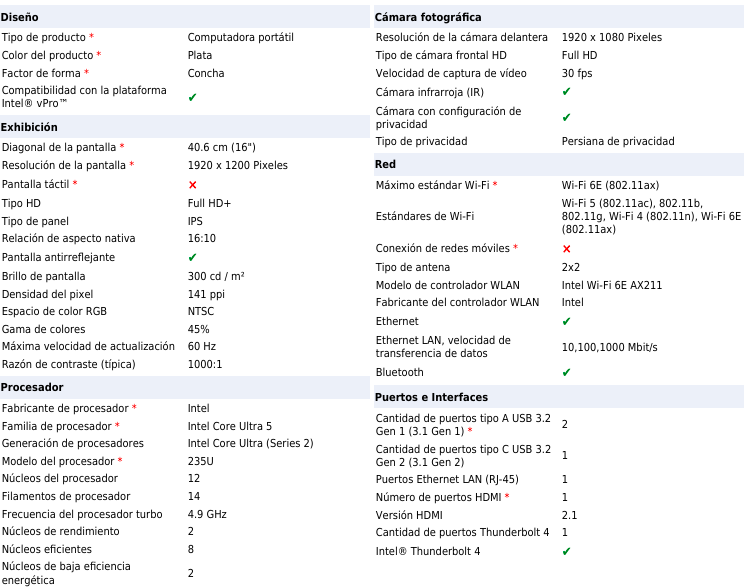Click the Persiana de privacidad value

(617, 141)
